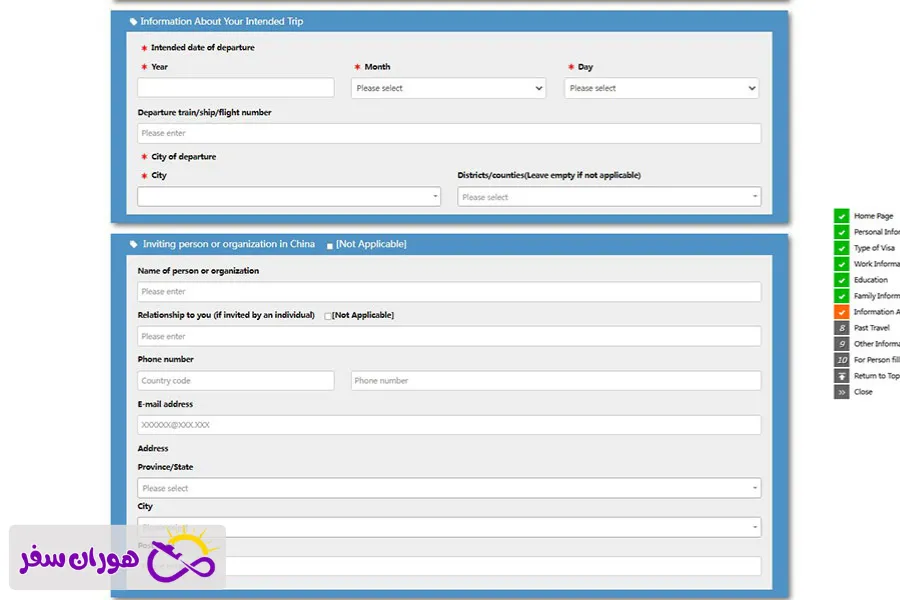Focus the E-mail address input field

(x=449, y=425)
